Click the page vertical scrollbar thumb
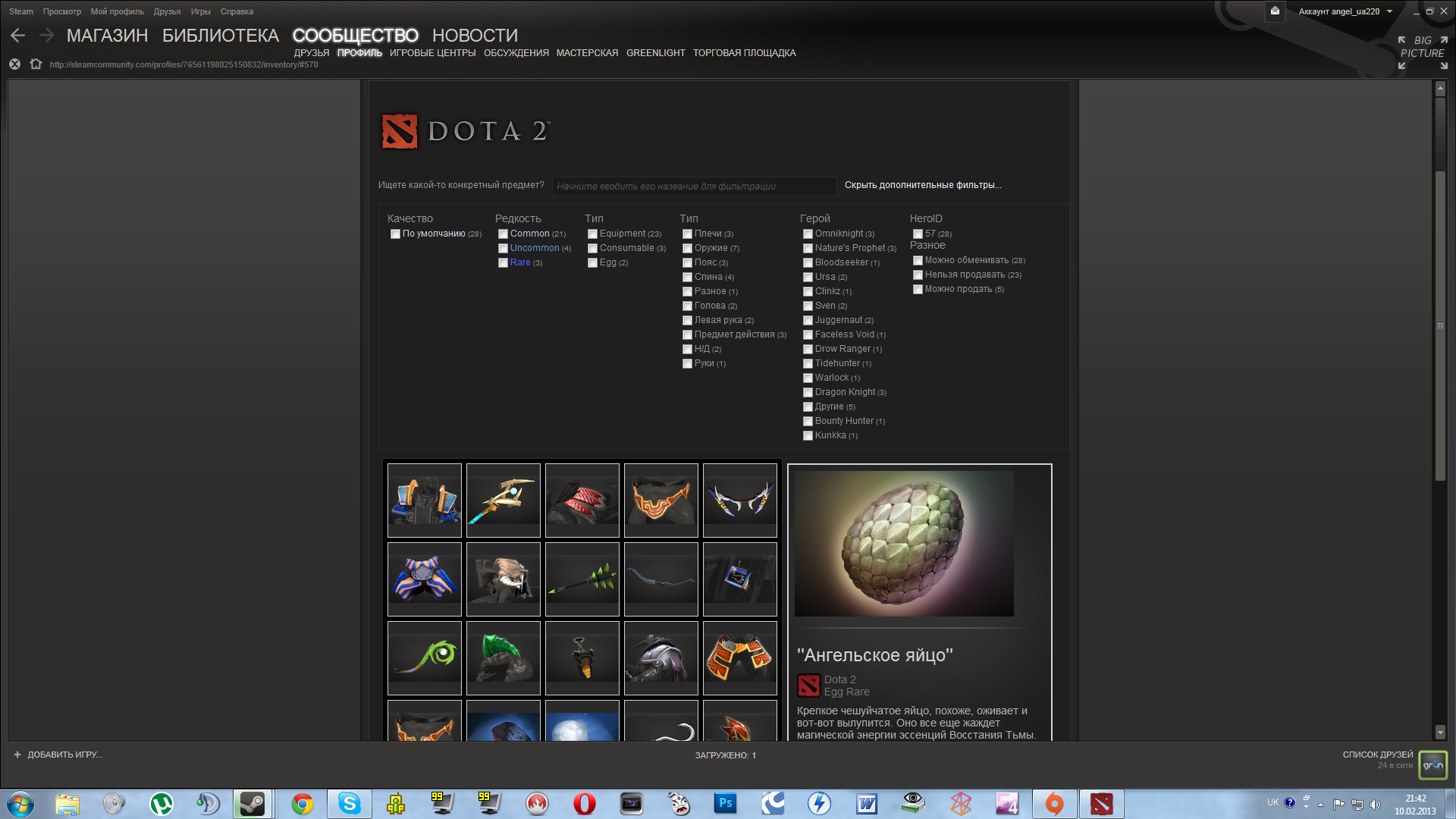Image resolution: width=1456 pixels, height=819 pixels. [1440, 326]
